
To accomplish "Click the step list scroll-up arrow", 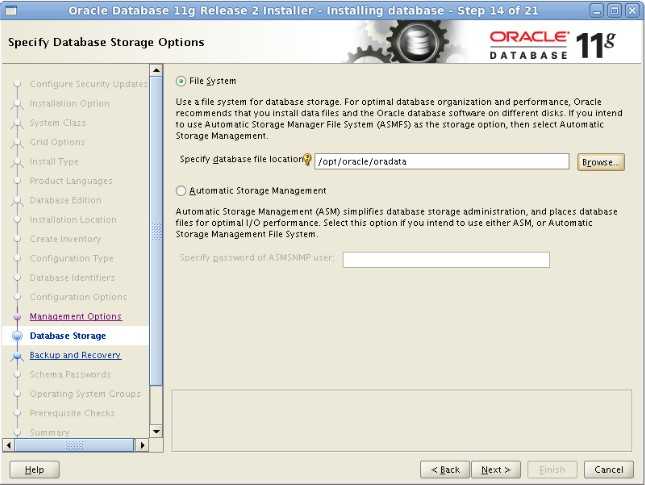I will (156, 71).
